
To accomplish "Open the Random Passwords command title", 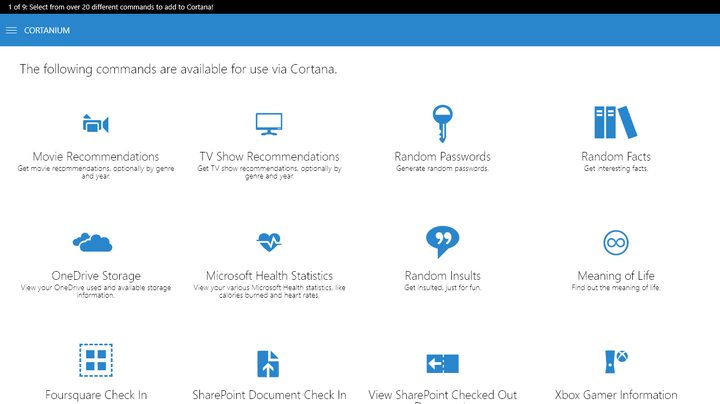I will 442,157.
